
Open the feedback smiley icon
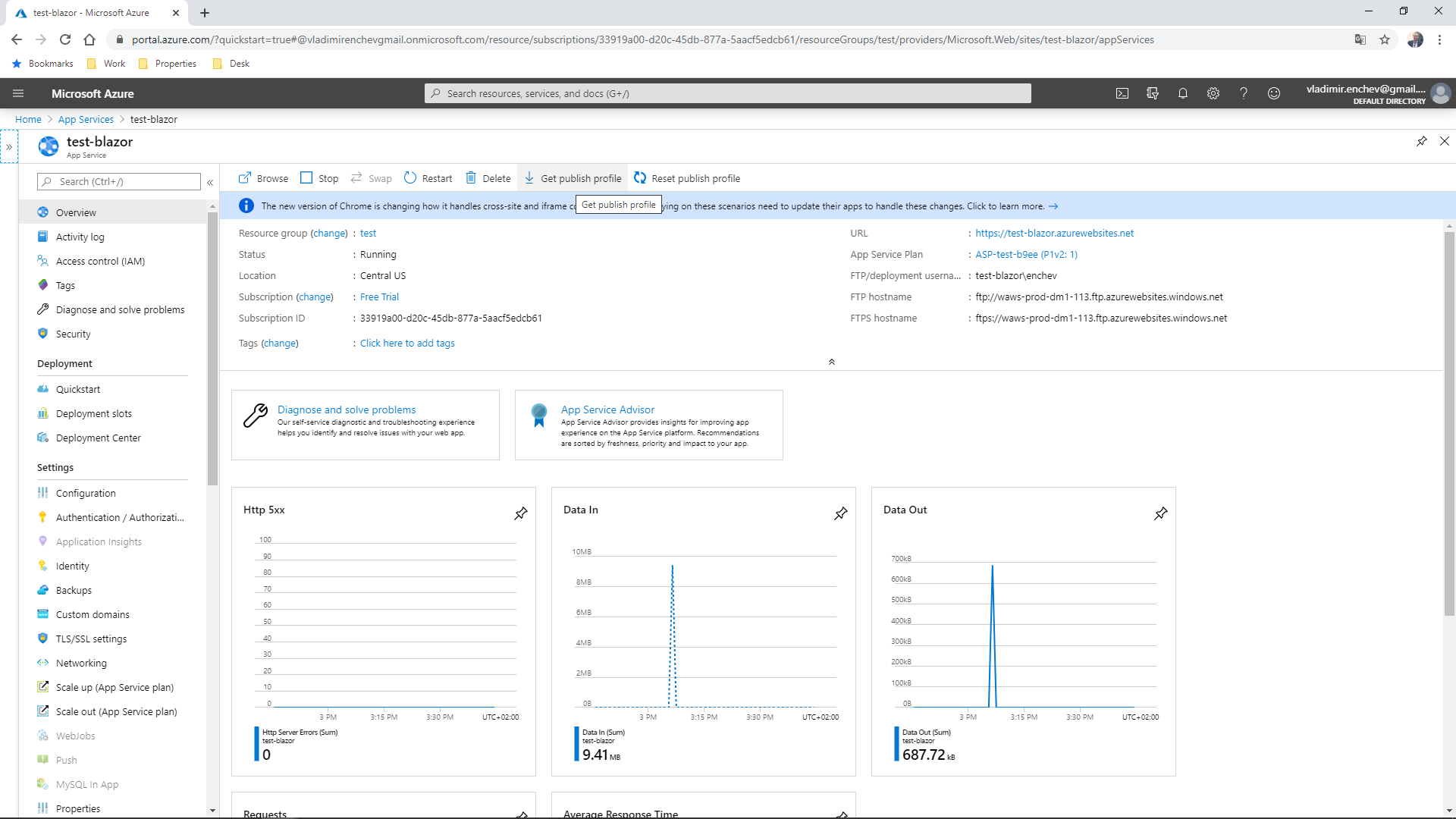pos(1274,93)
